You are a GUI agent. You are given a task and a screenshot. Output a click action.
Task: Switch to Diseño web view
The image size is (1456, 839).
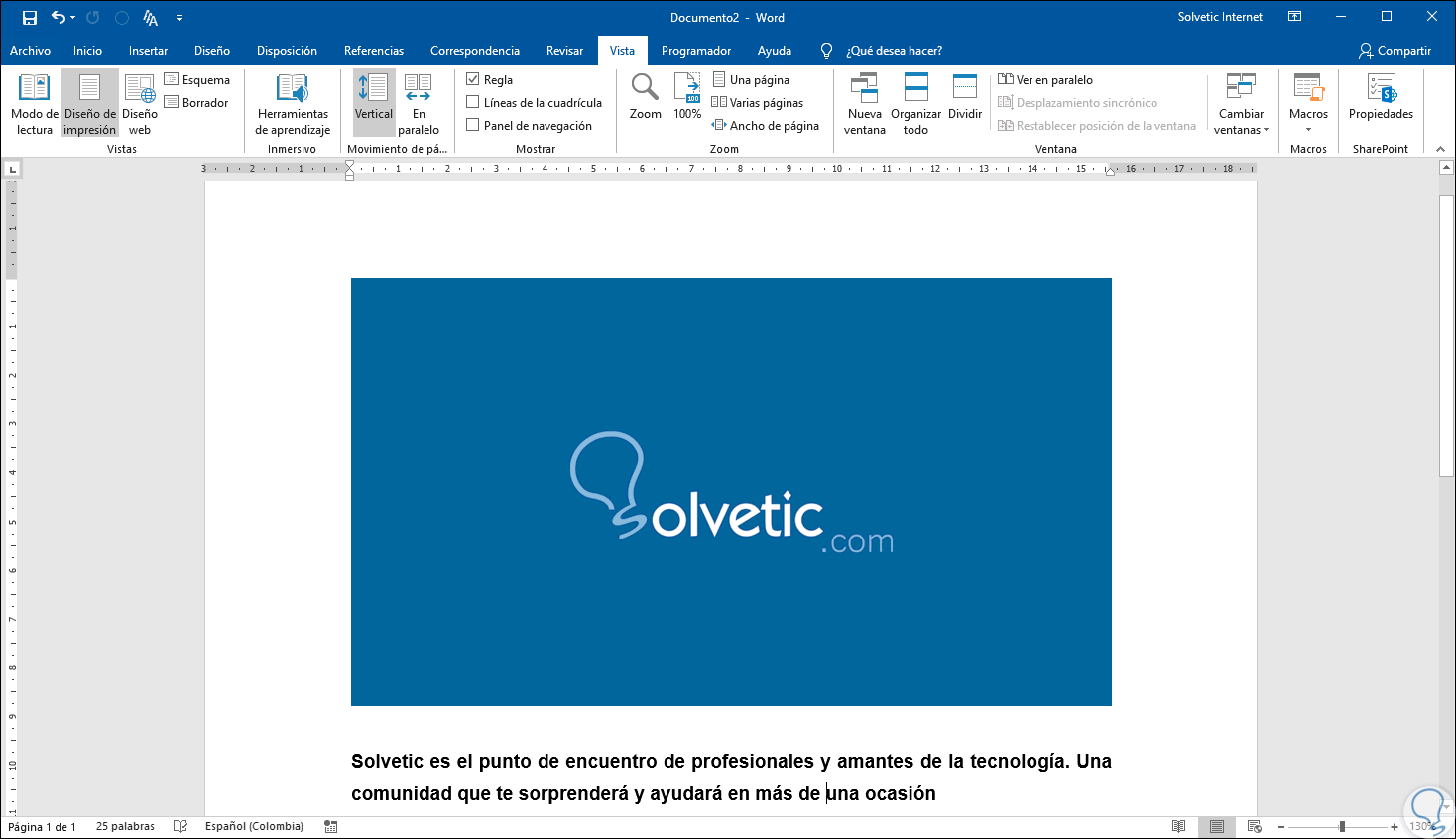(x=140, y=103)
